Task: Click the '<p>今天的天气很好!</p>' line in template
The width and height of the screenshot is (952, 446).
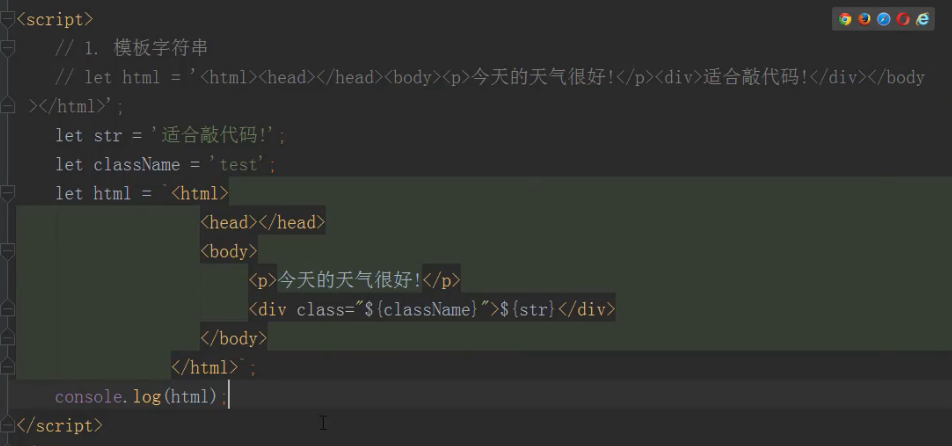Action: point(354,280)
